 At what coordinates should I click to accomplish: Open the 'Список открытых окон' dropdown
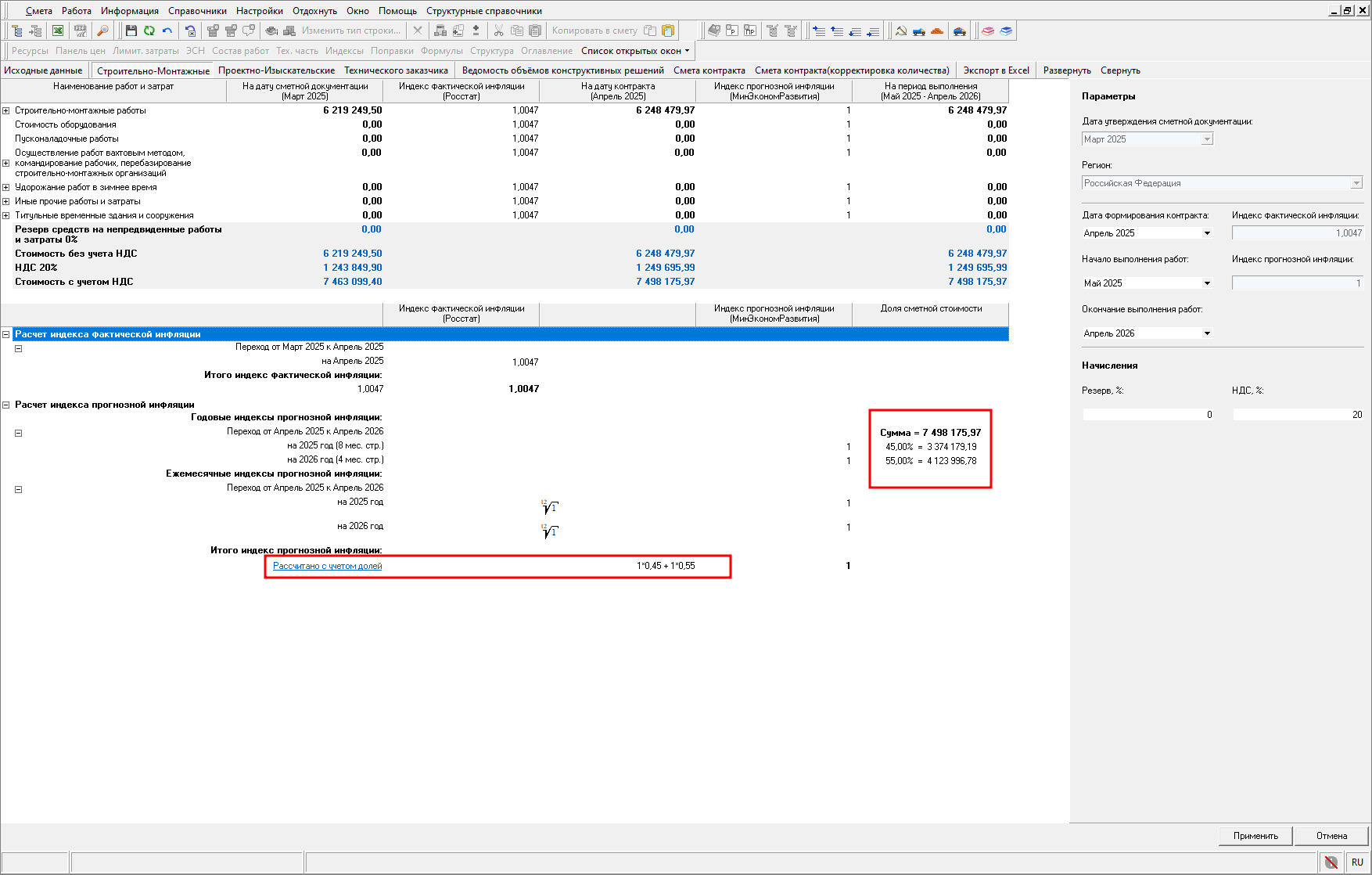point(636,51)
